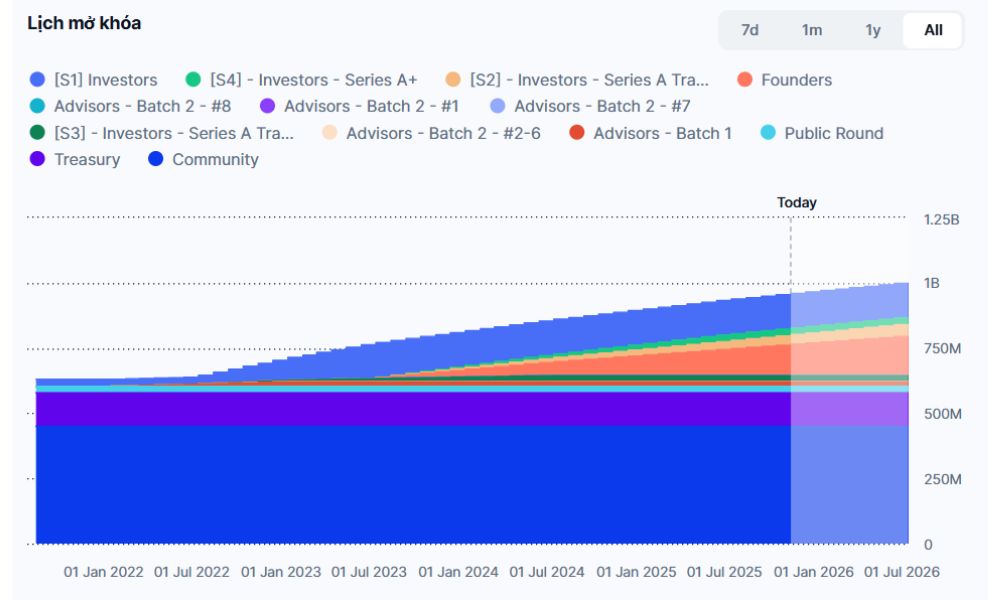The height and width of the screenshot is (600, 1000).
Task: Click Advisors - Batch 2 - #2-6 legend label
Action: (443, 133)
